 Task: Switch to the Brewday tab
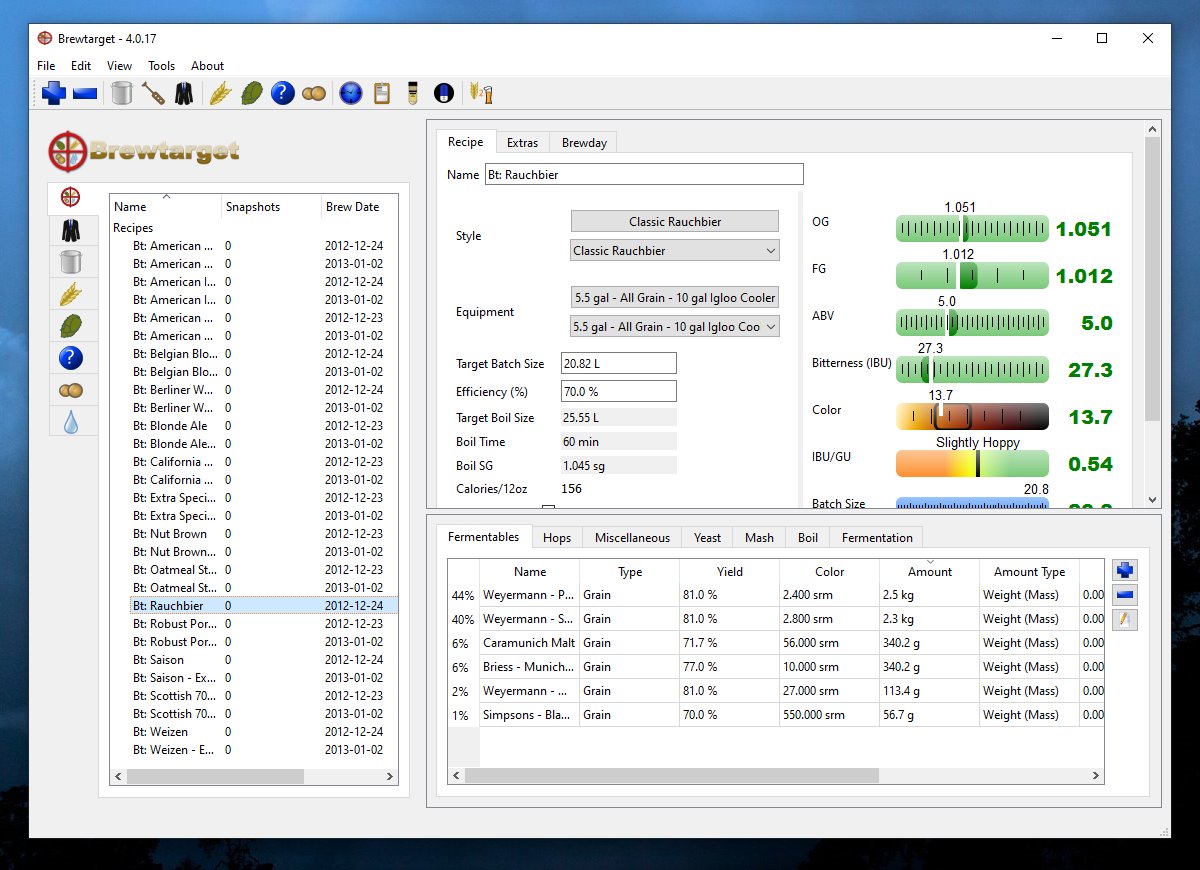tap(584, 143)
